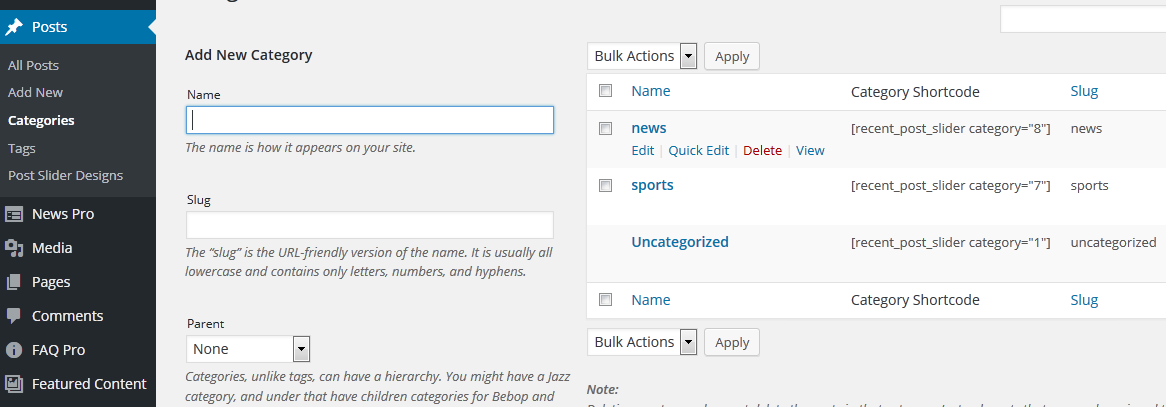Click the FAQ Pro info icon

pos(14,350)
